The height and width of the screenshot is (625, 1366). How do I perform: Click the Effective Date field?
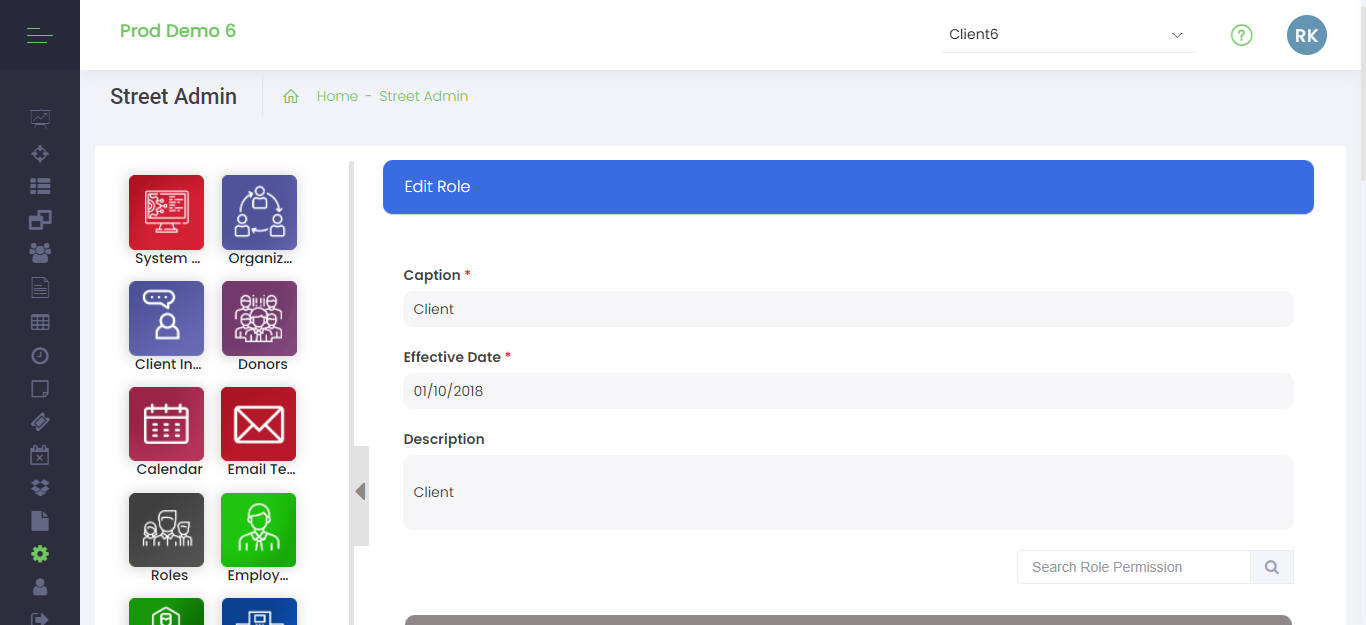tap(848, 391)
